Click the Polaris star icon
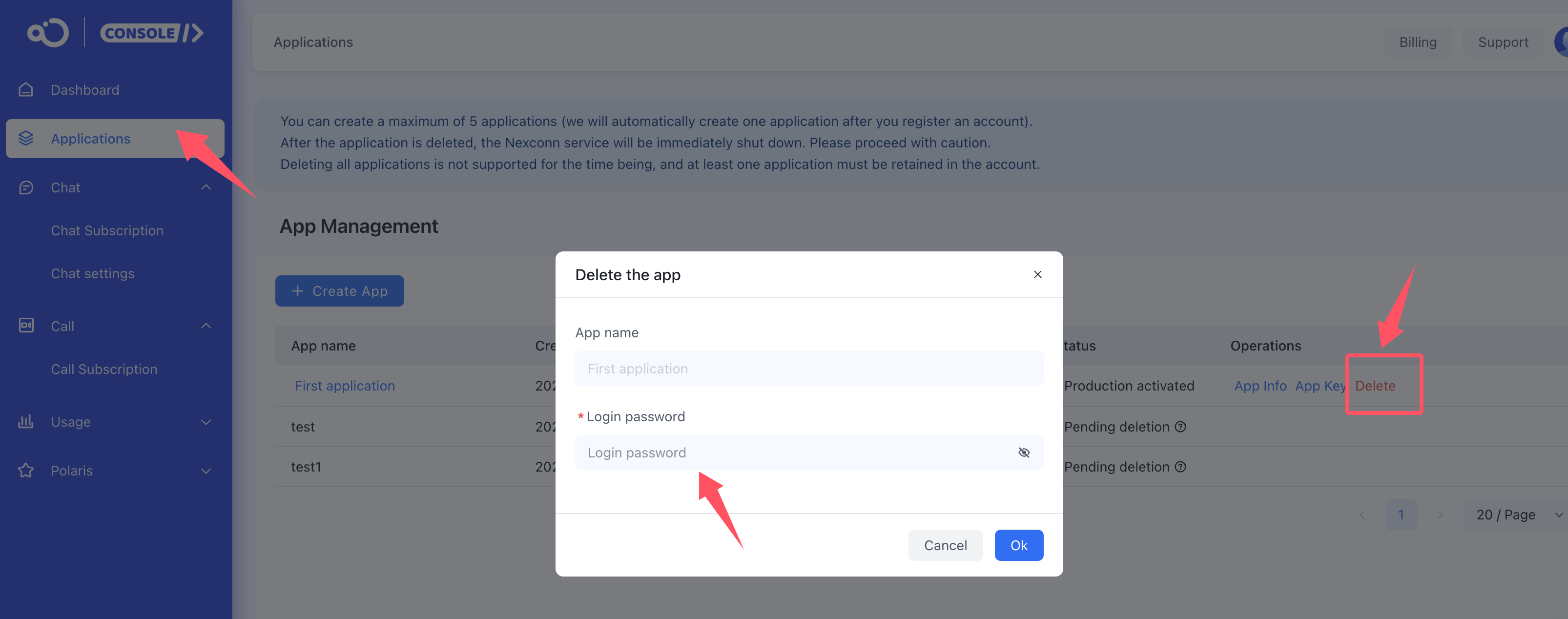The image size is (1568, 619). (25, 471)
